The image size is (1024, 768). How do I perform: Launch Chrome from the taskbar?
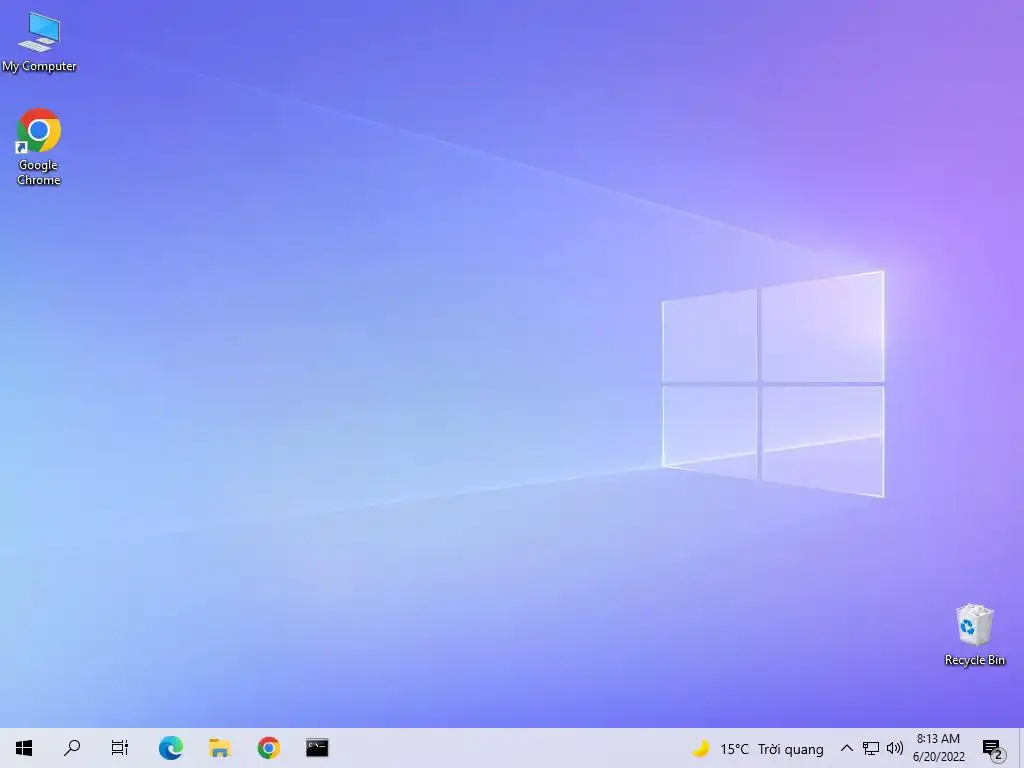(268, 748)
